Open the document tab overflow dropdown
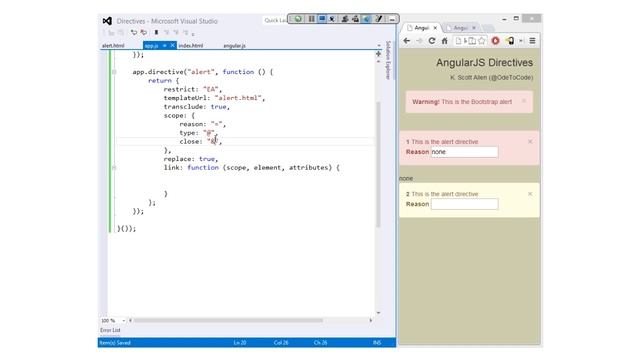 (x=379, y=46)
